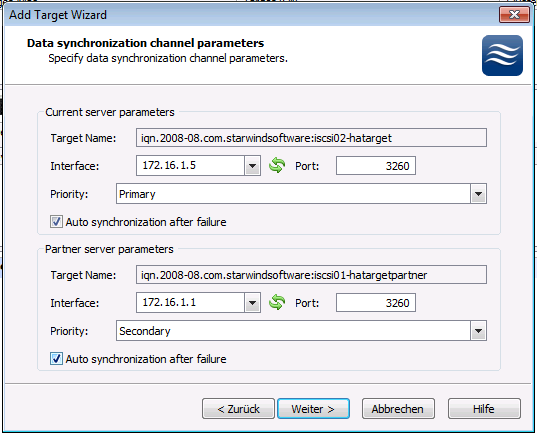This screenshot has width=537, height=434.
Task: Cancel the wizard with Abbrechen
Action: (x=398, y=409)
